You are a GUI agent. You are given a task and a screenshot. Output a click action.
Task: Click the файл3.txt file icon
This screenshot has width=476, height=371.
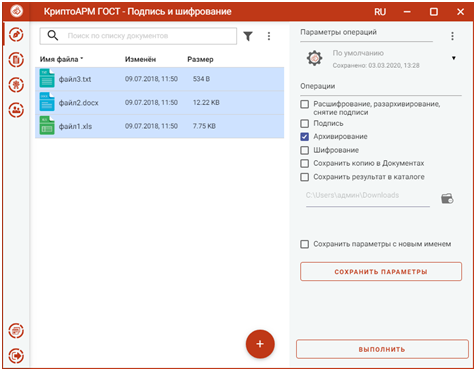(x=47, y=78)
